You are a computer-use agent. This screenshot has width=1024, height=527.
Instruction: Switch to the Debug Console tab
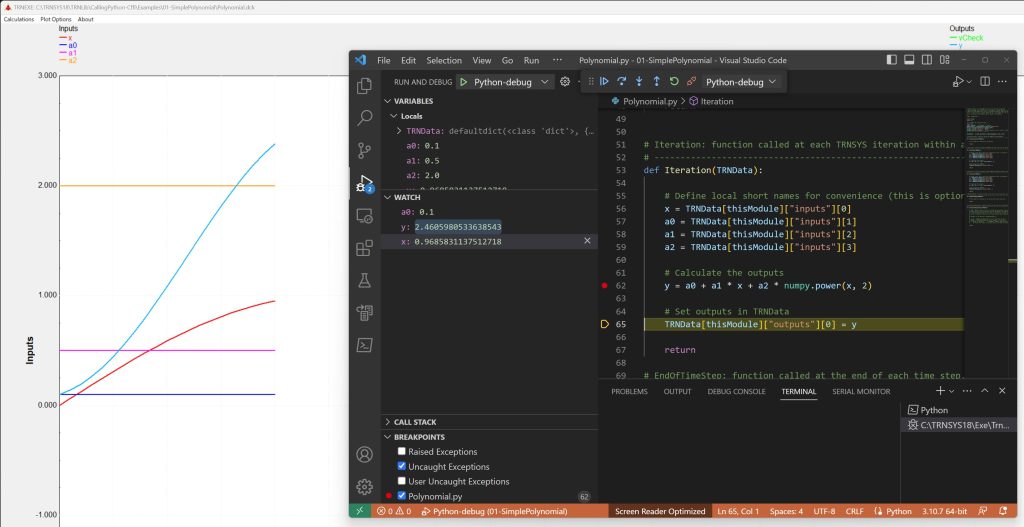tap(736, 391)
